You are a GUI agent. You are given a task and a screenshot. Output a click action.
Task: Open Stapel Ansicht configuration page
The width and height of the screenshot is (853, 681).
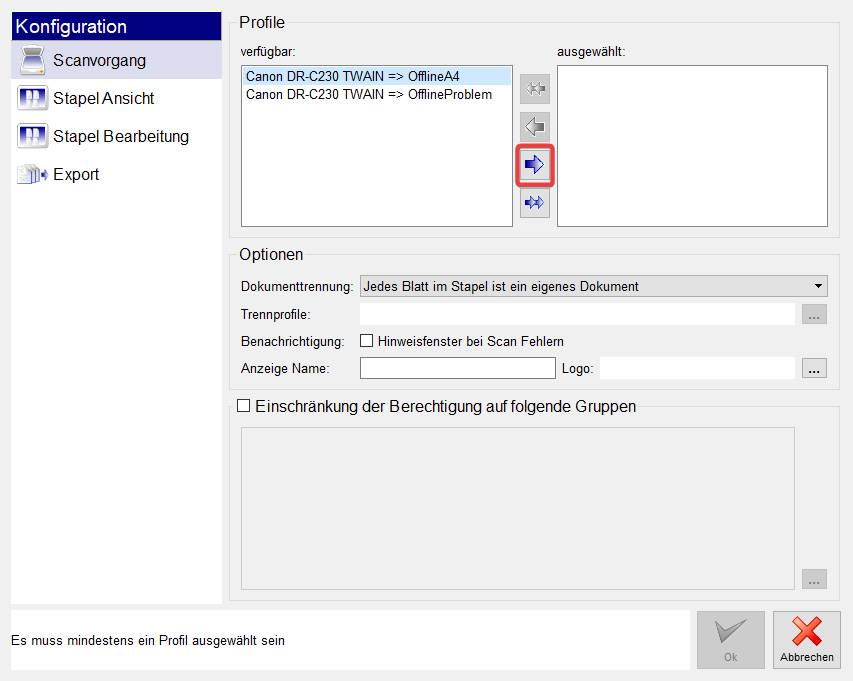[x=116, y=98]
